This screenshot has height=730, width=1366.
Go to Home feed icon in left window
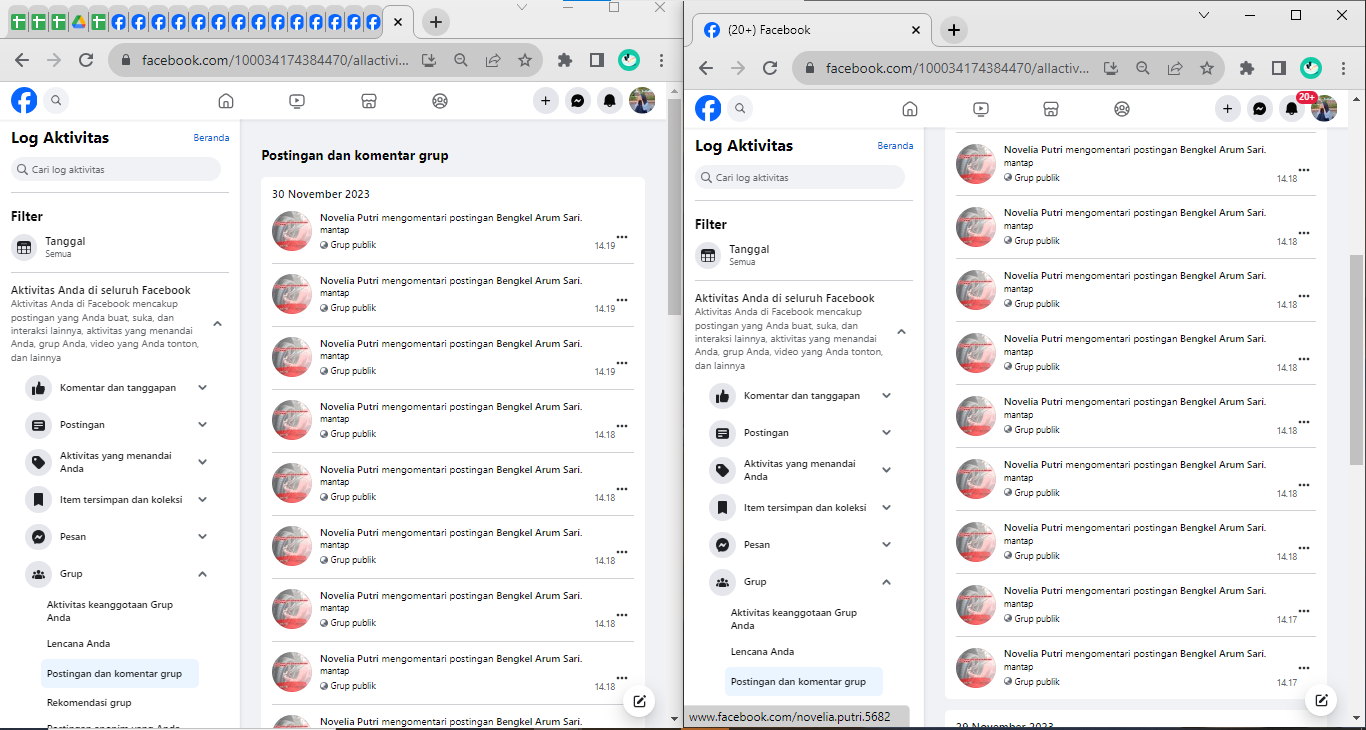pyautogui.click(x=226, y=100)
